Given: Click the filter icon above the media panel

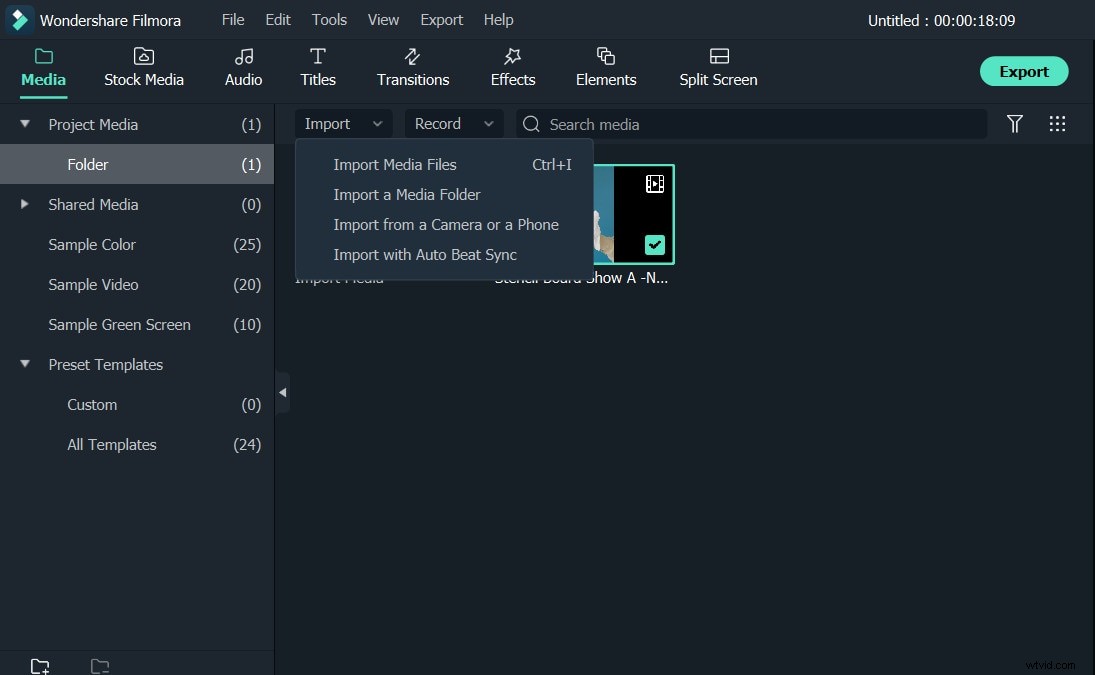Looking at the screenshot, I should tap(1015, 123).
